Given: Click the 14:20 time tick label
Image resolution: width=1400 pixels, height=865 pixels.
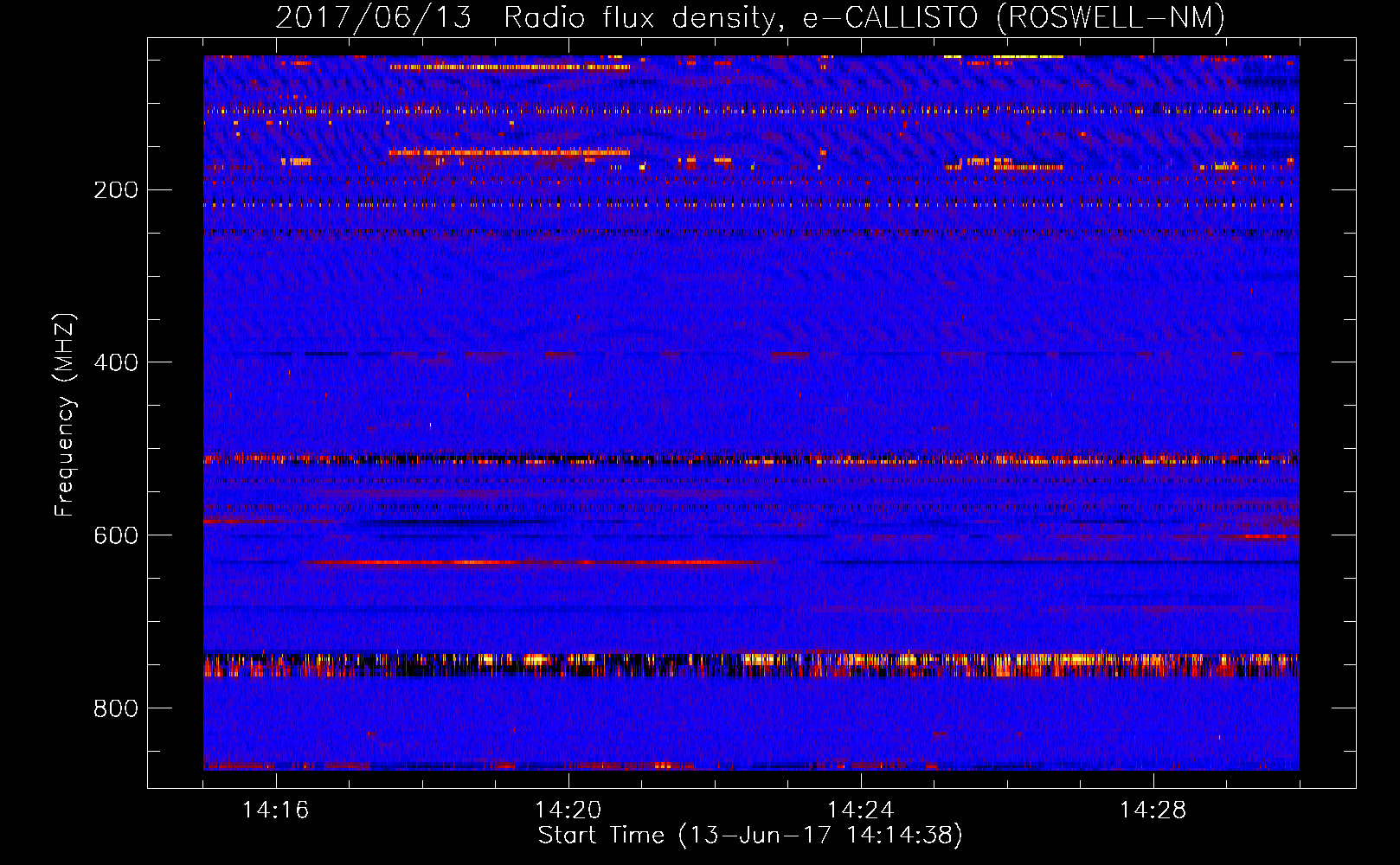Looking at the screenshot, I should pos(568,811).
